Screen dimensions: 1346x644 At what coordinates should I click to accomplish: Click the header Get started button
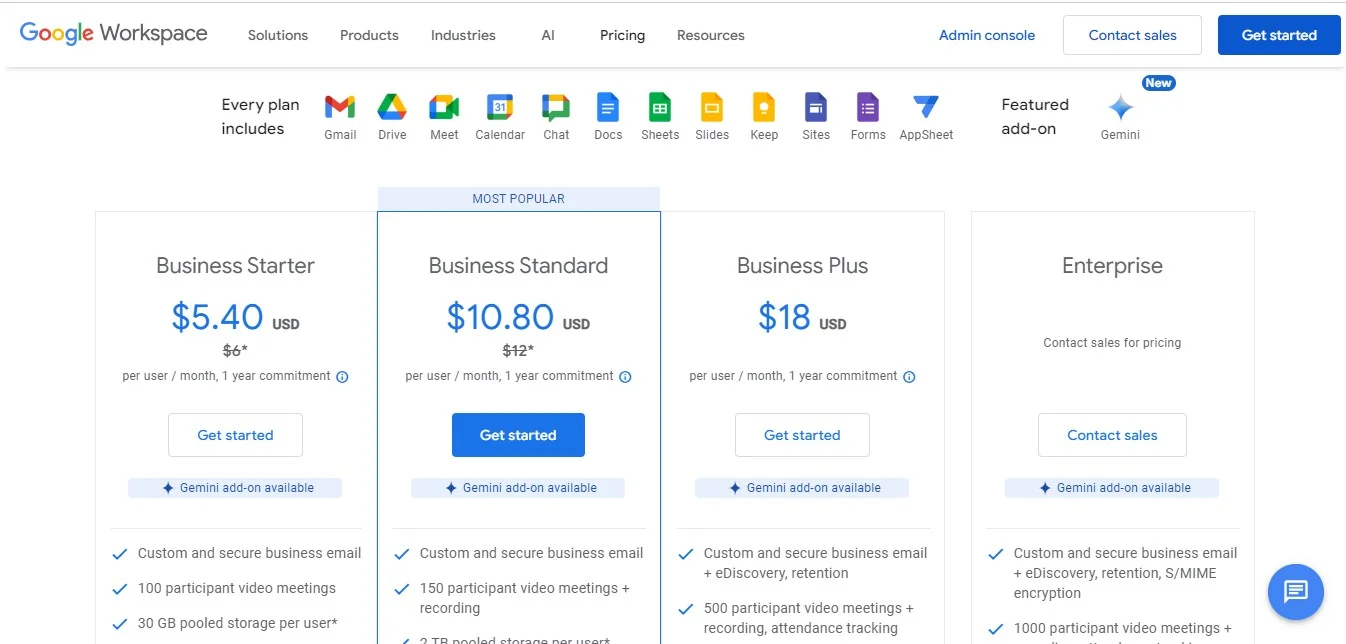(x=1279, y=35)
